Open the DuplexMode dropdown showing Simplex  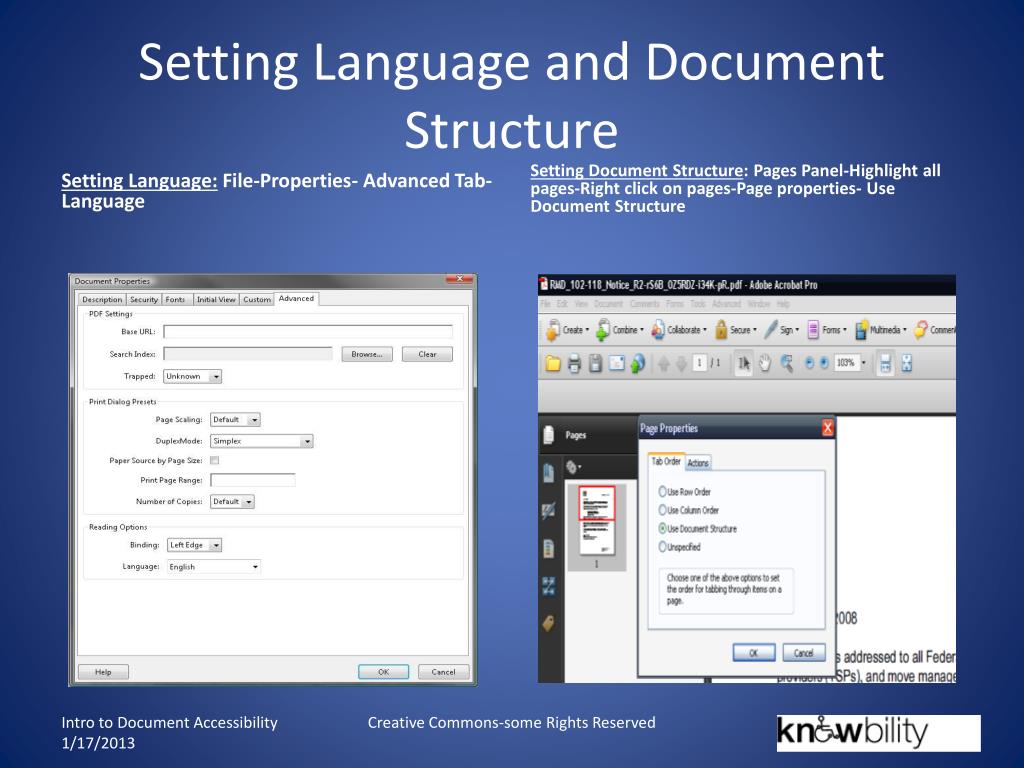tap(261, 441)
